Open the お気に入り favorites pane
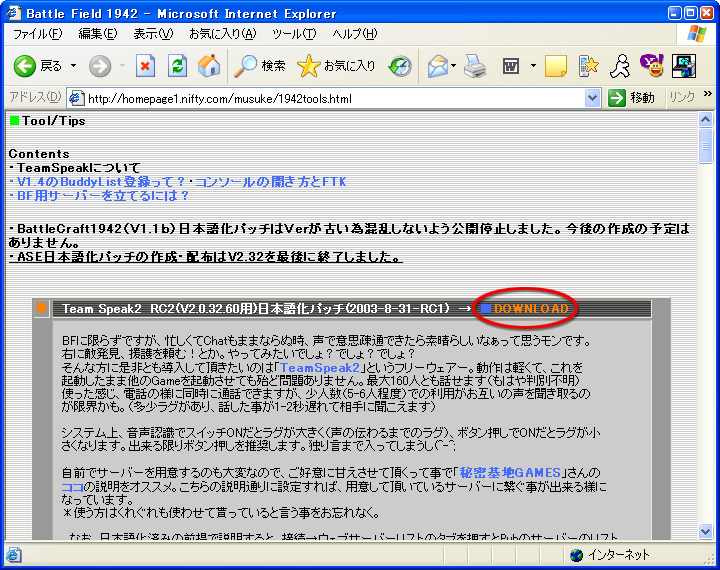720x570 pixels. (337, 66)
